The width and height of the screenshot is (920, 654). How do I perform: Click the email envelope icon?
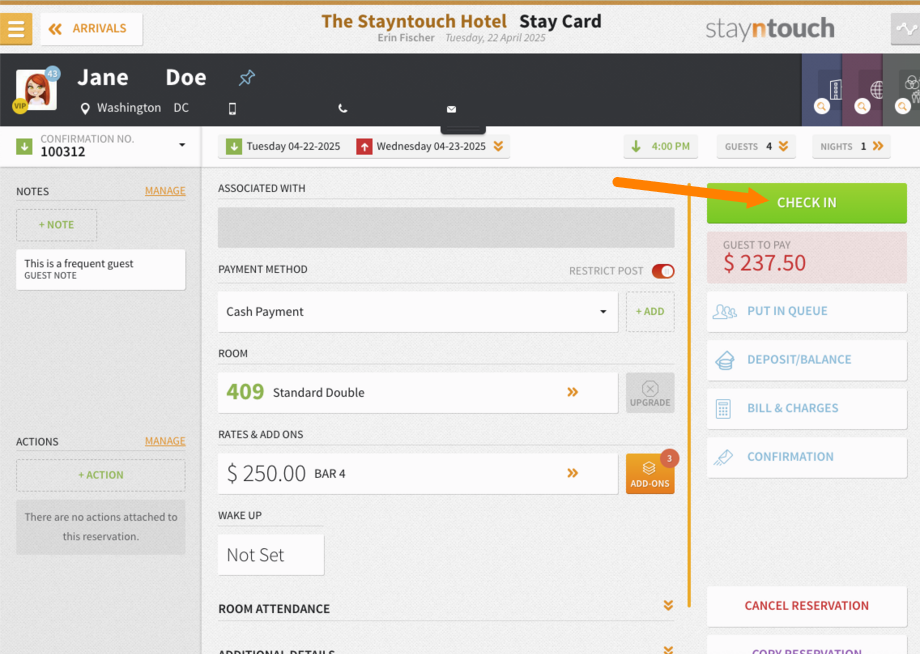pyautogui.click(x=451, y=109)
